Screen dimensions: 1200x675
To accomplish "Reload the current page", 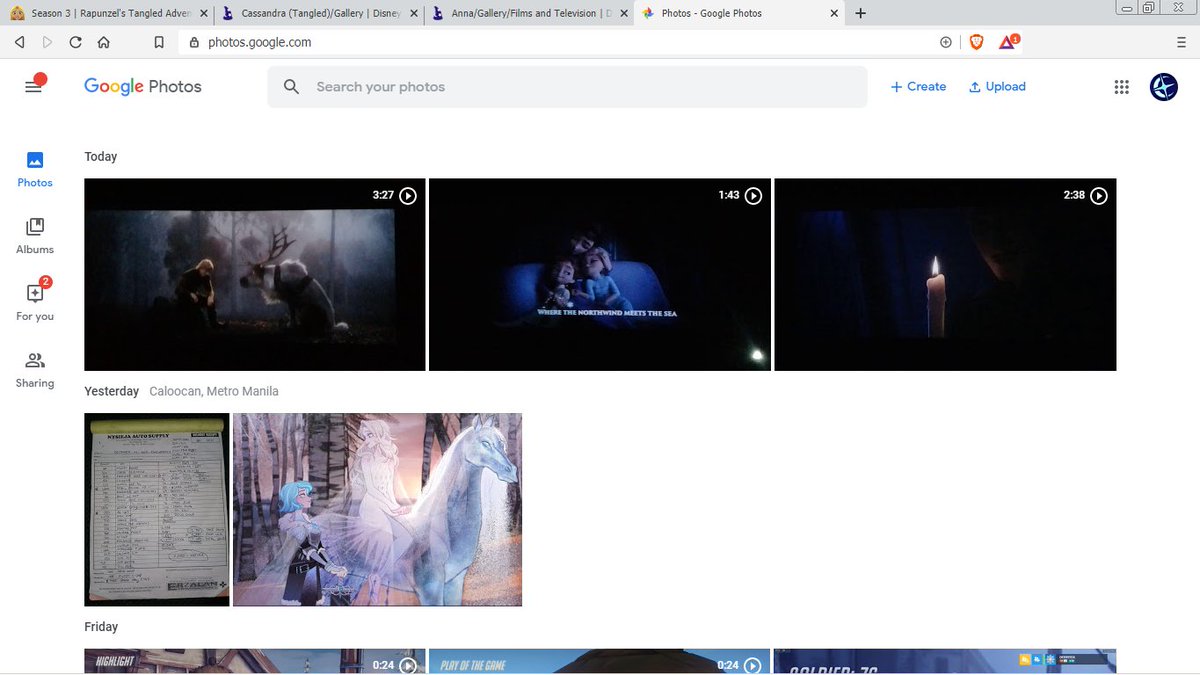I will pyautogui.click(x=75, y=42).
